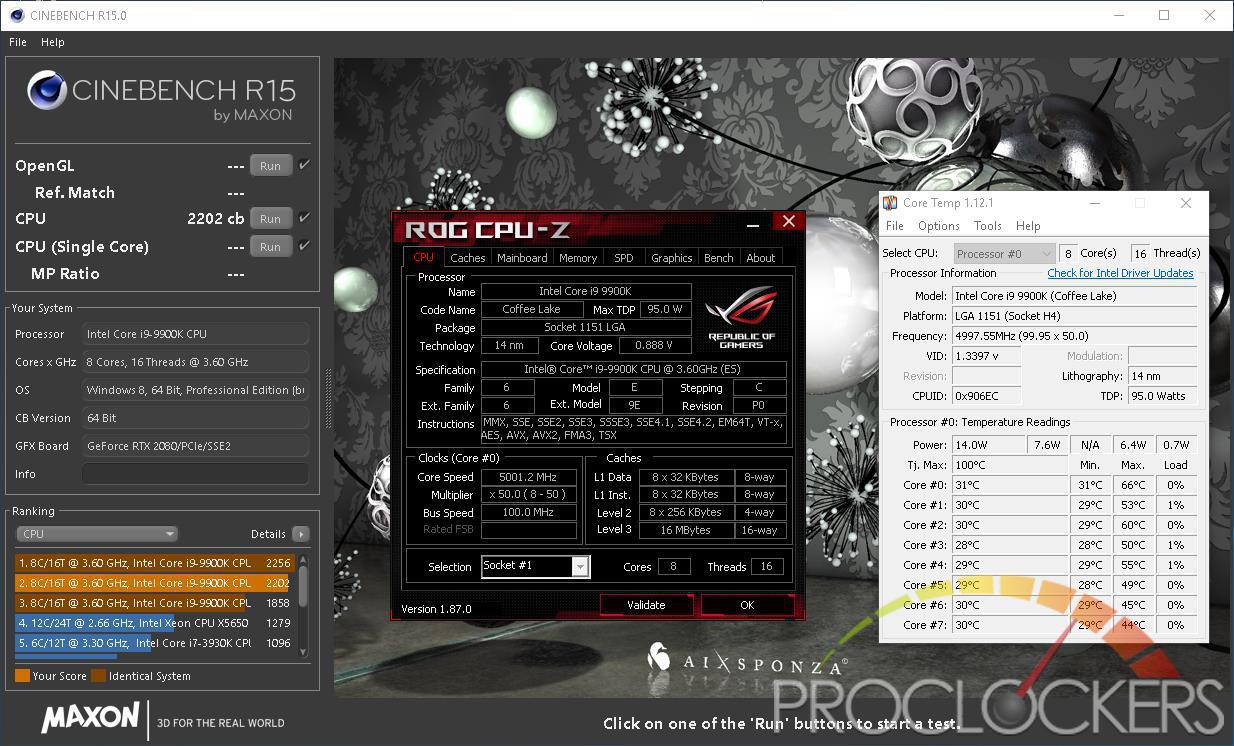
Task: Click the Core Temp VID value '1.3397 v'
Action: [x=986, y=356]
